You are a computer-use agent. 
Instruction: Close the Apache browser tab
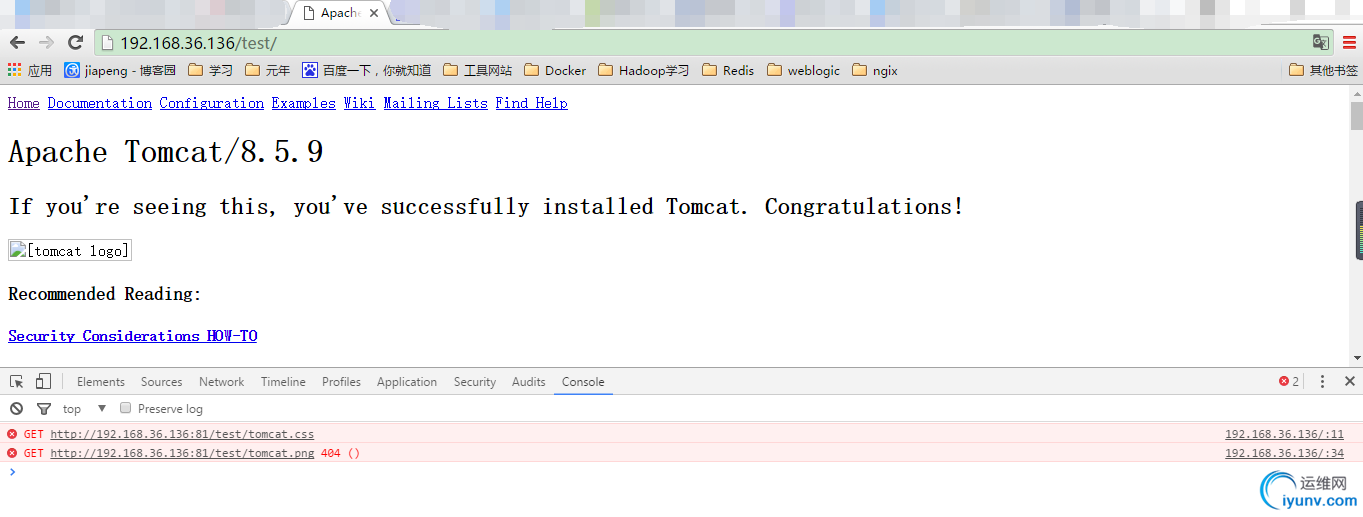[x=375, y=13]
